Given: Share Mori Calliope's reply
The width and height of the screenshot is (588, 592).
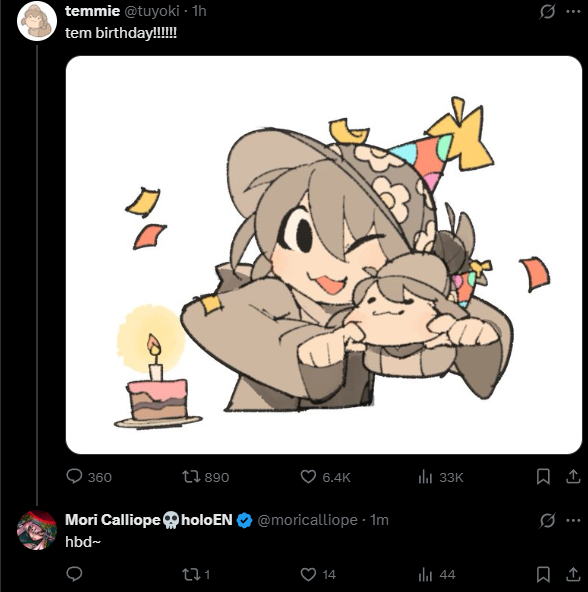Looking at the screenshot, I should [x=573, y=574].
